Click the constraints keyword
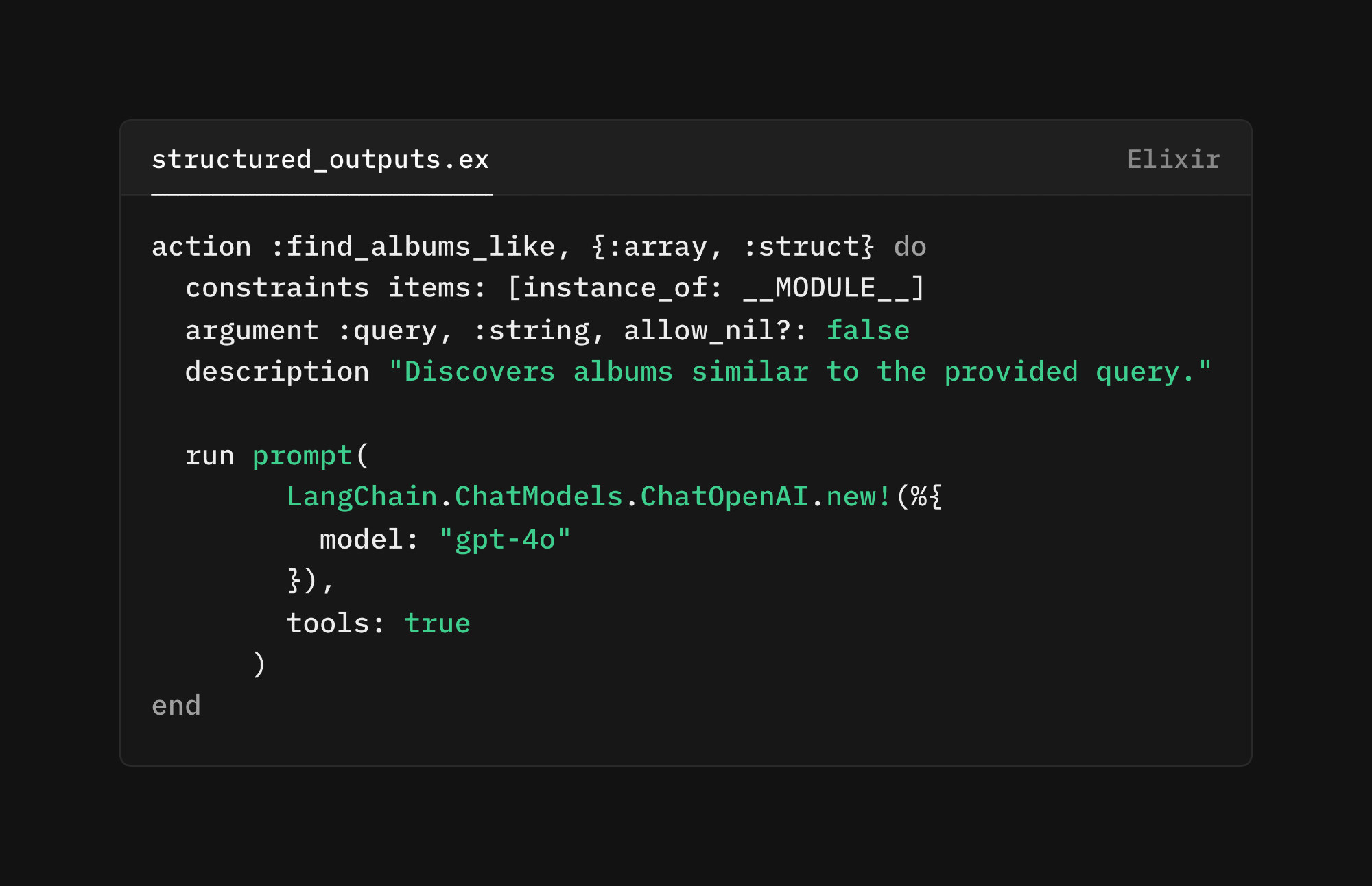 point(277,288)
